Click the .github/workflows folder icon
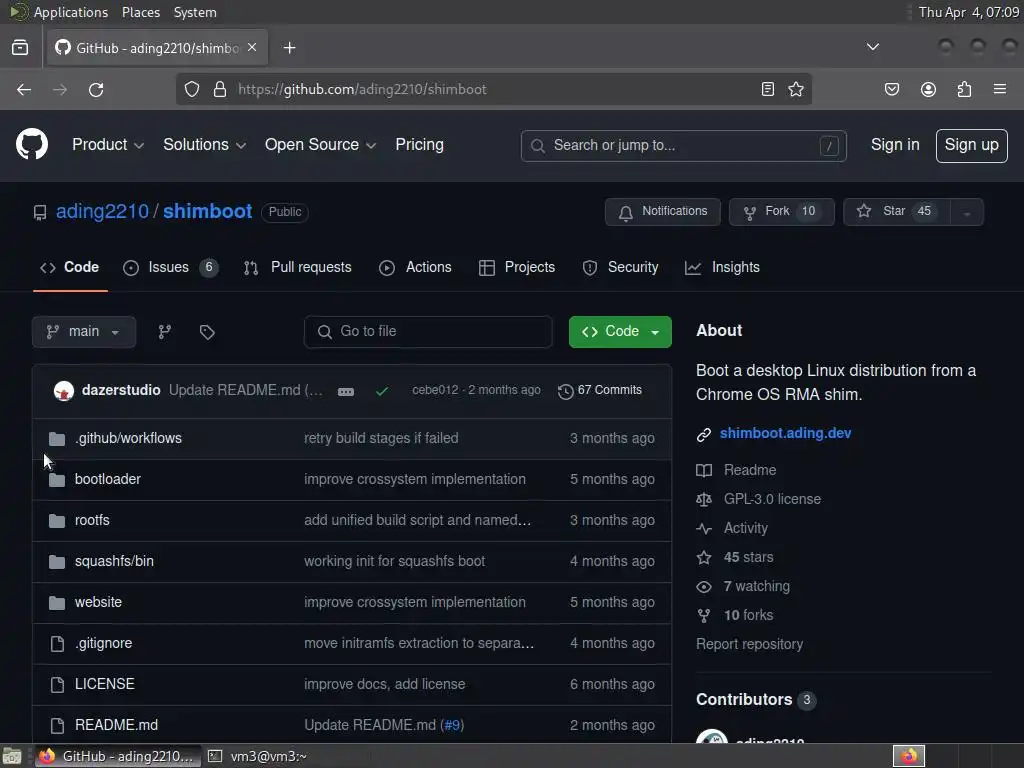1024x768 pixels. point(57,439)
